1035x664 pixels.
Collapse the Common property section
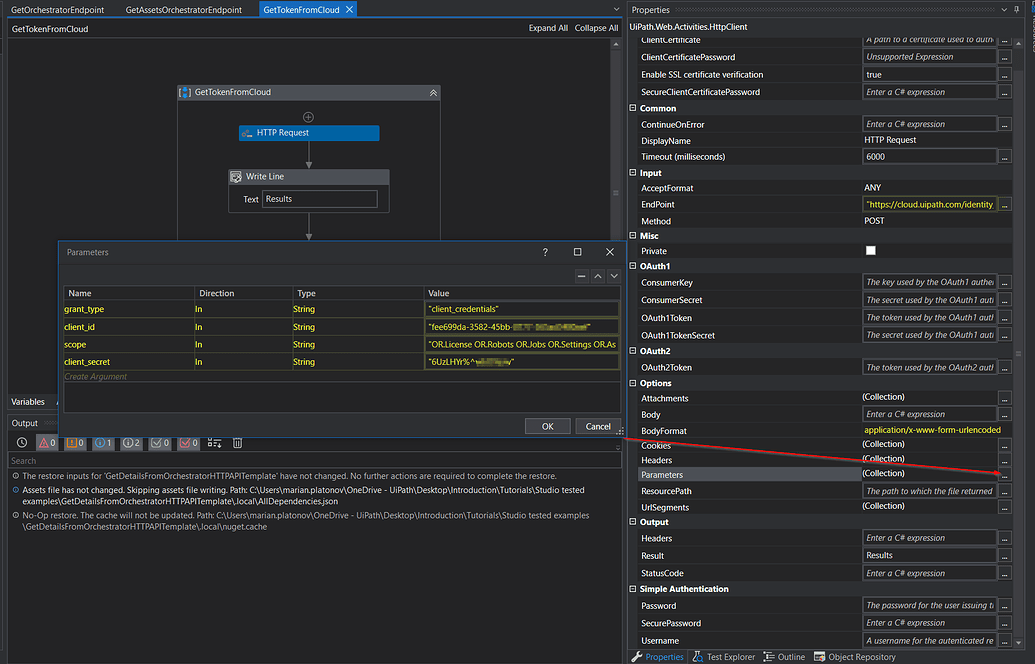click(x=633, y=108)
